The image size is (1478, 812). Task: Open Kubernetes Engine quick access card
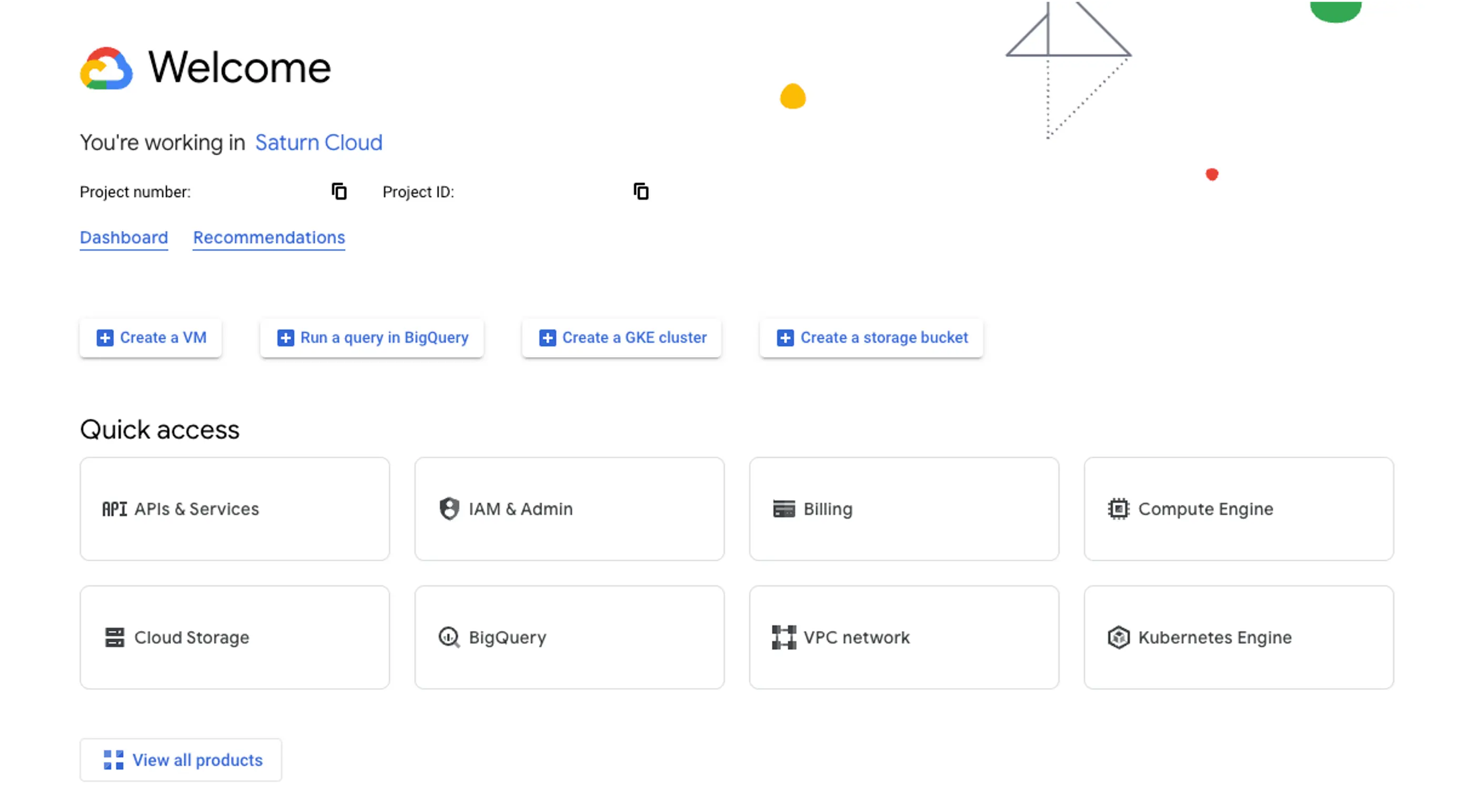(1239, 637)
